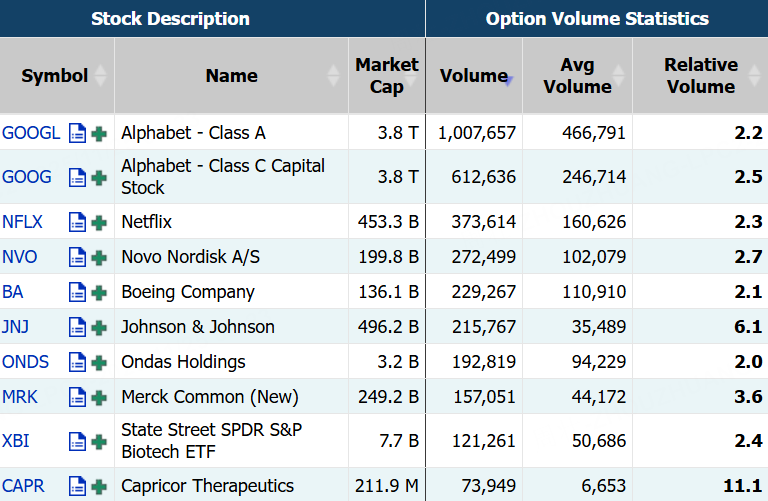768x501 pixels.
Task: Toggle the Volume column sort arrow
Action: coord(509,80)
